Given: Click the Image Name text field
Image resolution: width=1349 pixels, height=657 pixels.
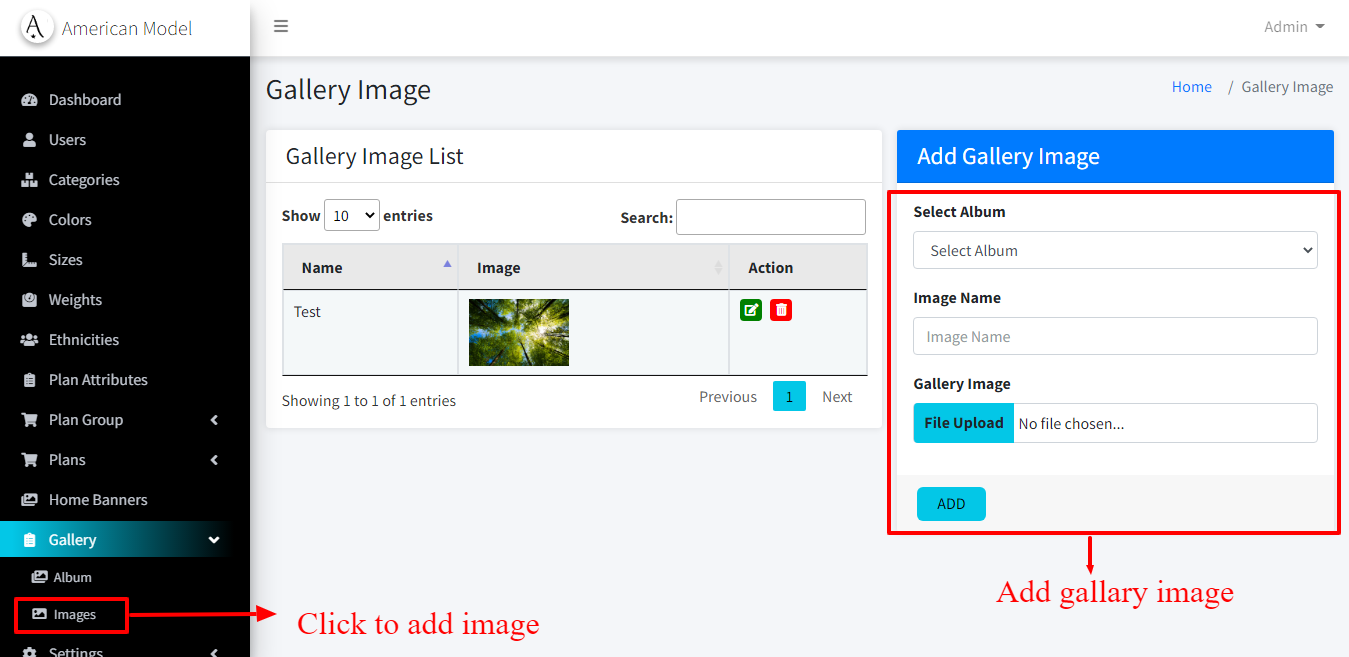Looking at the screenshot, I should [x=1115, y=337].
